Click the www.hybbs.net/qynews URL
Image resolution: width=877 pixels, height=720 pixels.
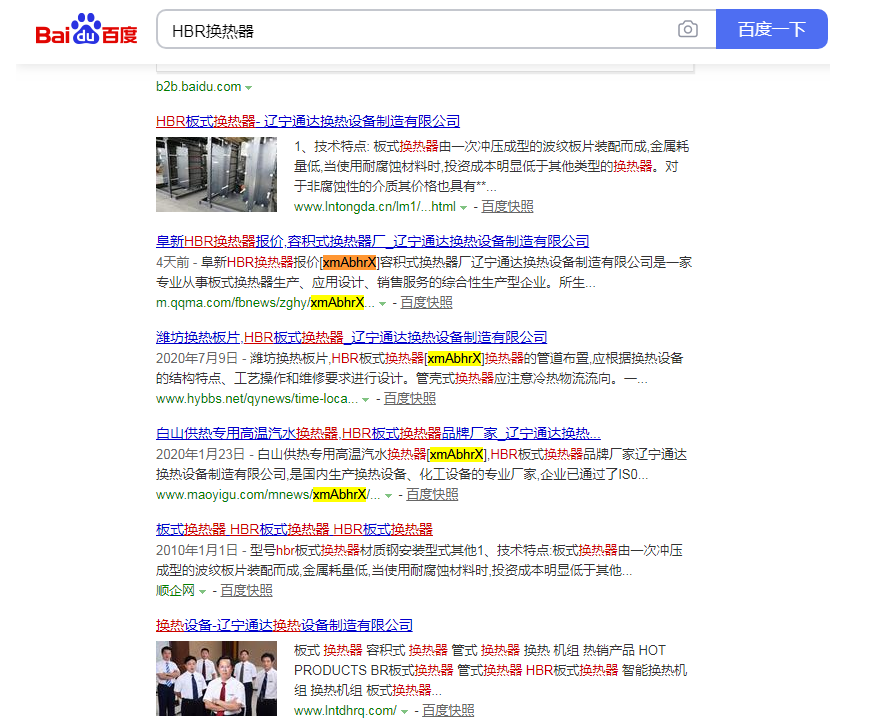[x=257, y=399]
